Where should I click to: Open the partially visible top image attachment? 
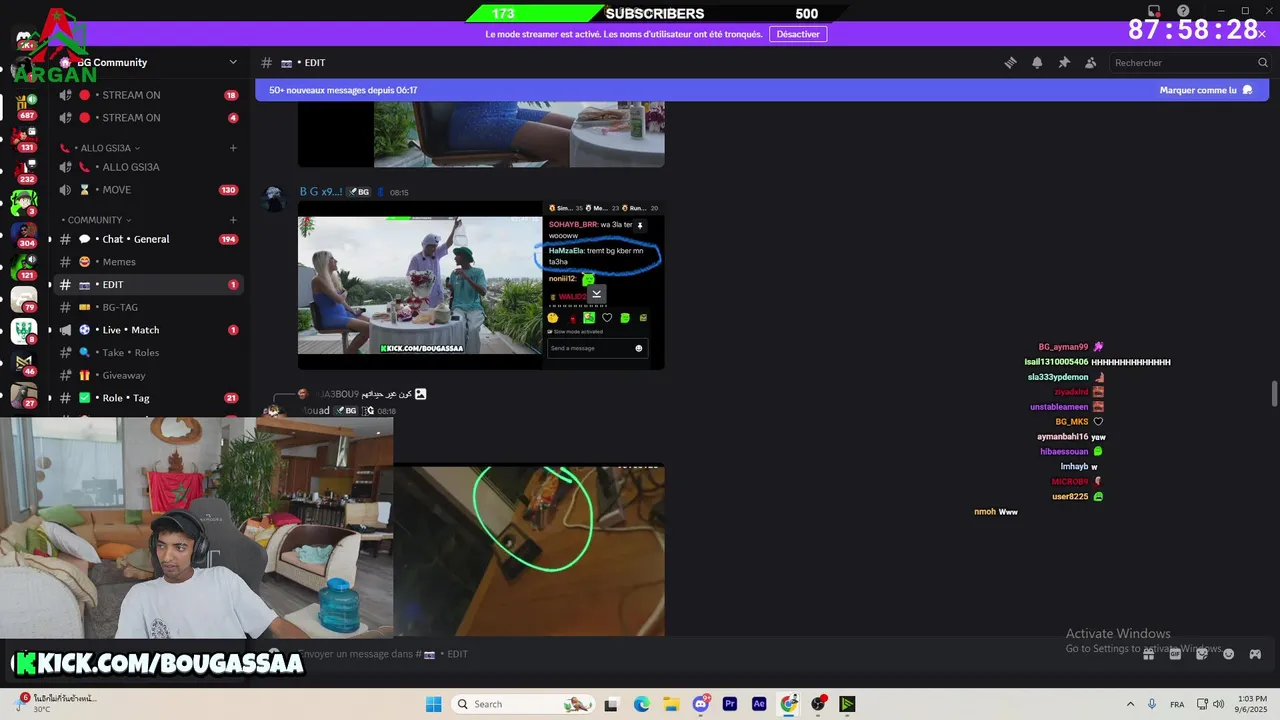pos(481,134)
